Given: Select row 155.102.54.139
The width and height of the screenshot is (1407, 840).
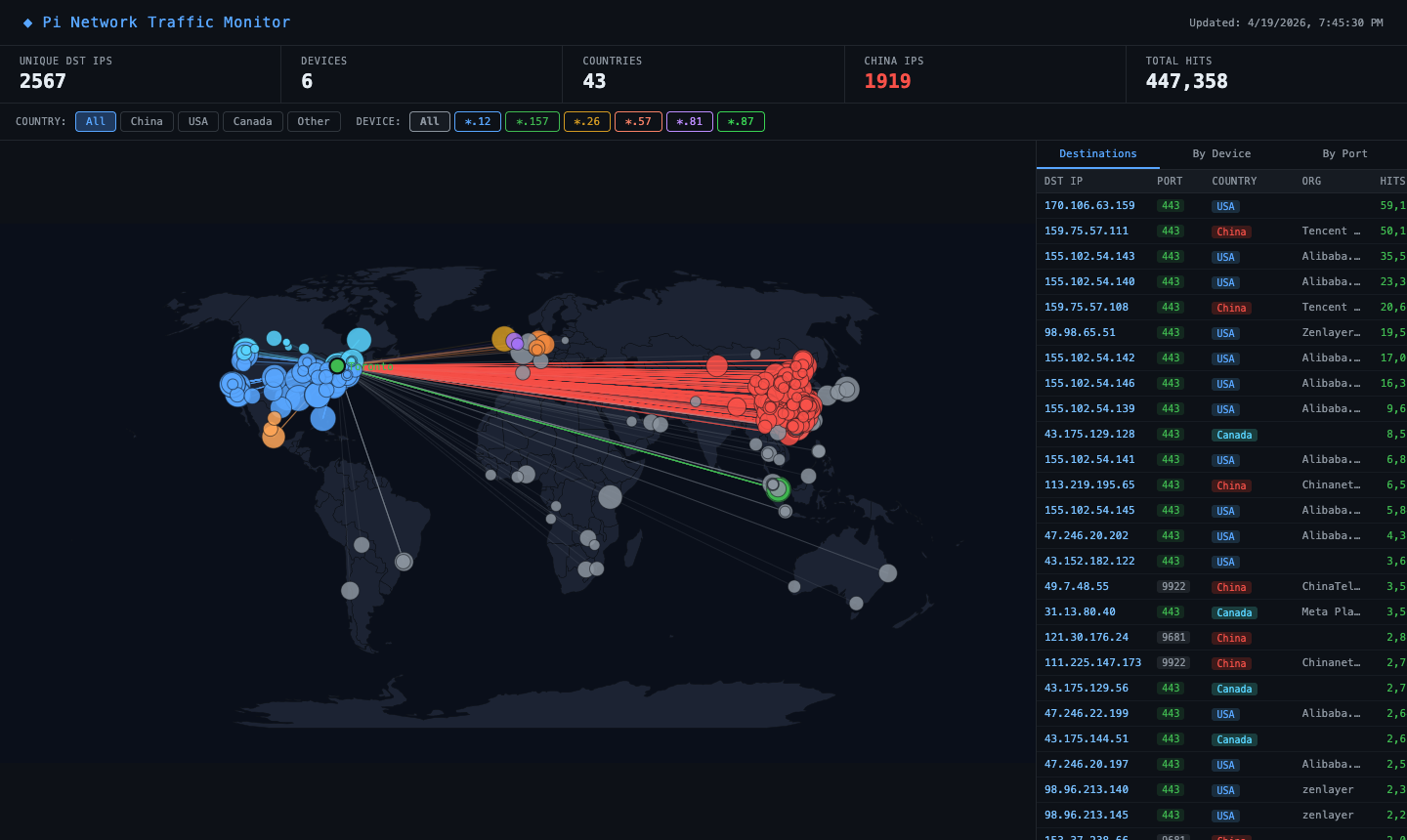Looking at the screenshot, I should (1221, 409).
